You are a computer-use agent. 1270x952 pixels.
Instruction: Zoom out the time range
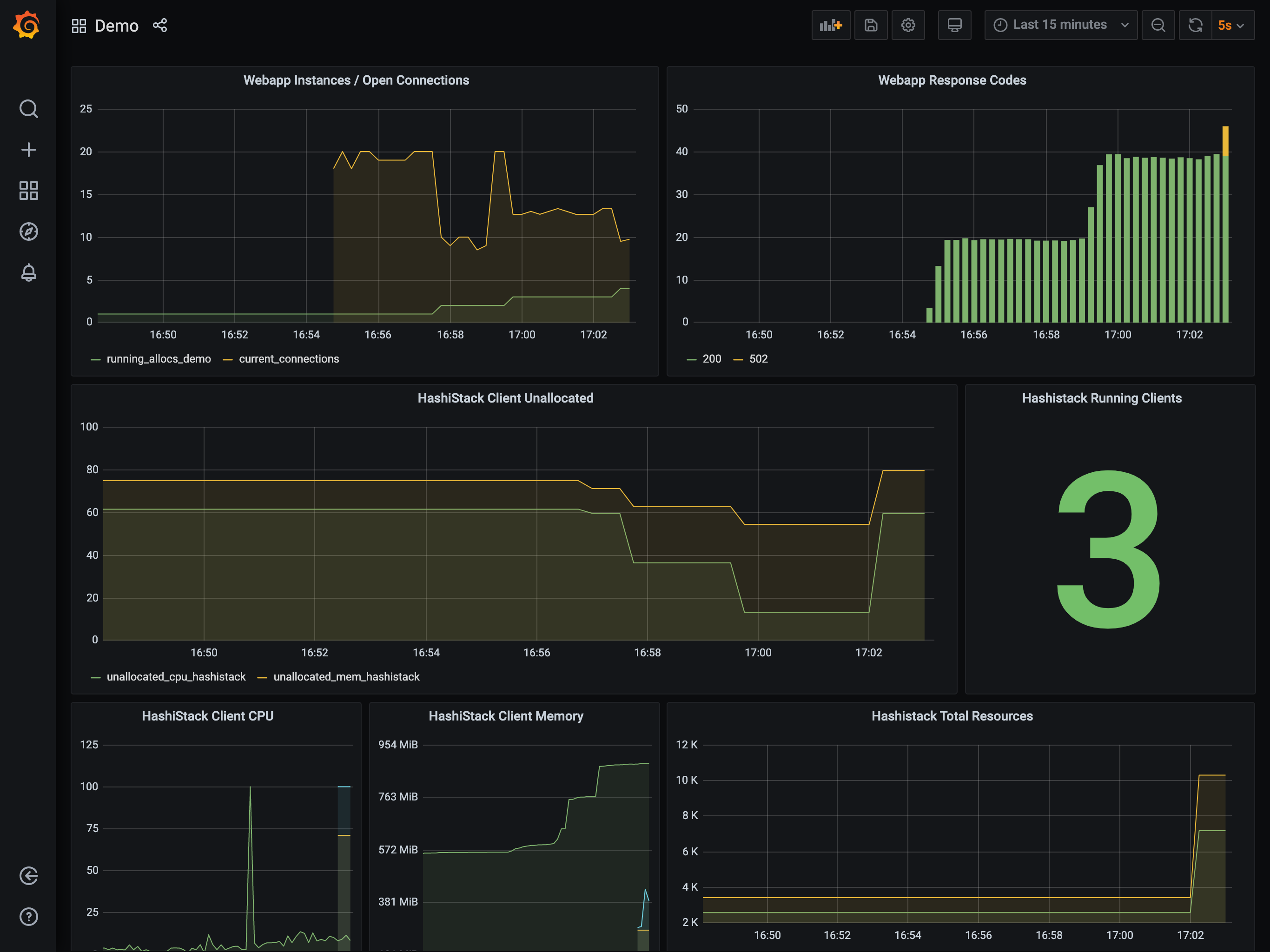1158,25
